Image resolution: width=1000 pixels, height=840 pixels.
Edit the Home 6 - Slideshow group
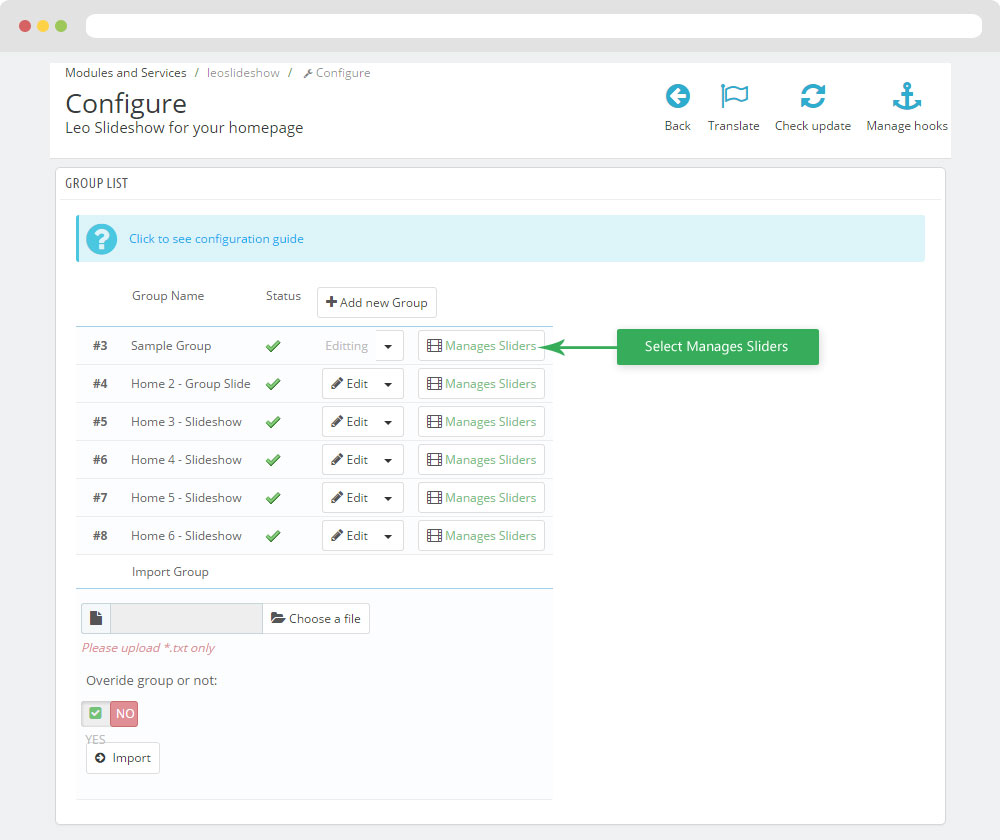(x=349, y=536)
